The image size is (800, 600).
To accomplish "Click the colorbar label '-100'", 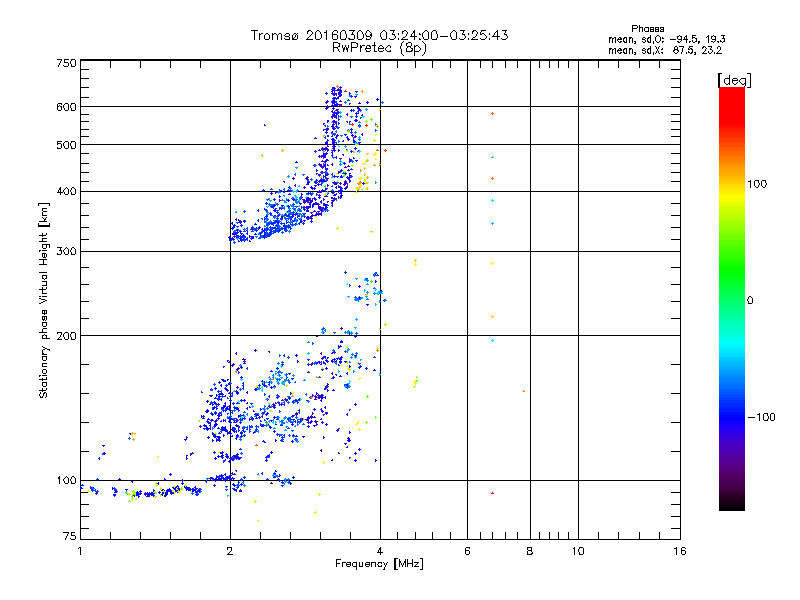I will 761,417.
